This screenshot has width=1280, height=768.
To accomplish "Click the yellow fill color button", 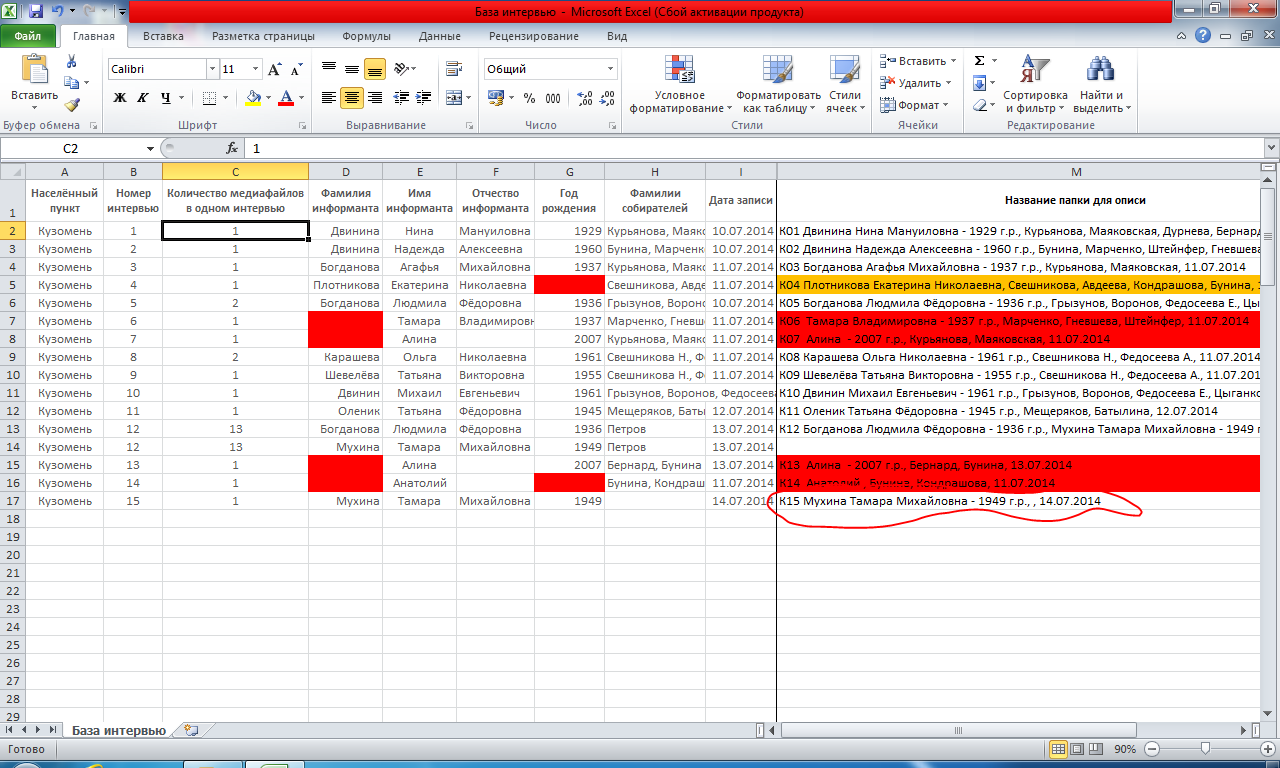I will point(252,98).
